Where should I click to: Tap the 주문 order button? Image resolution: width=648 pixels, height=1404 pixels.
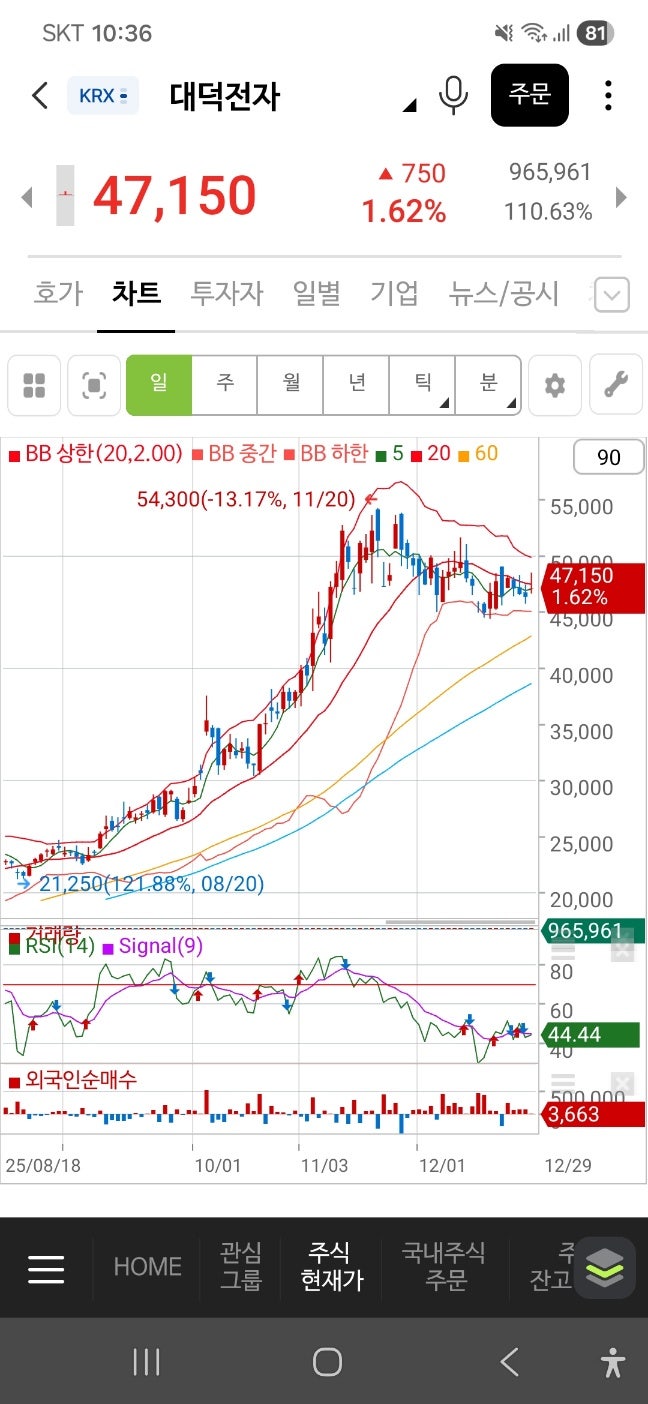[530, 95]
